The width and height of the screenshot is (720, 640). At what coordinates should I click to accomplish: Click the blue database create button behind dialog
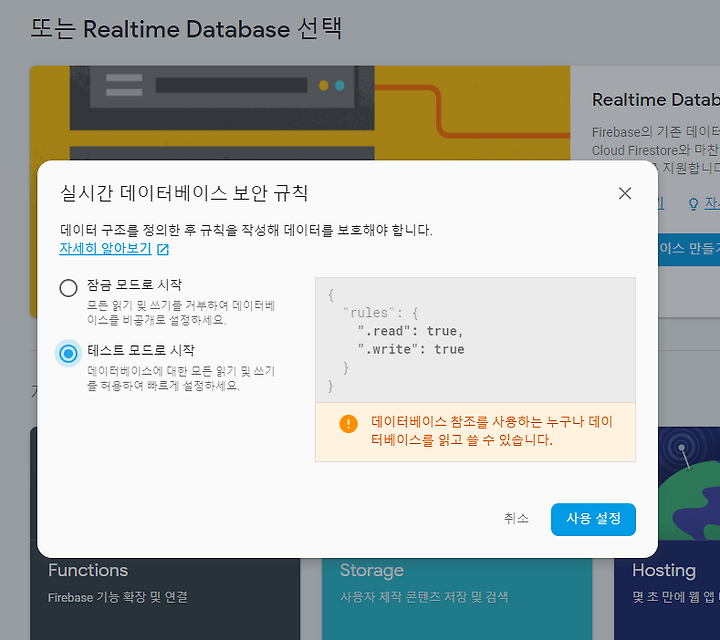click(689, 249)
